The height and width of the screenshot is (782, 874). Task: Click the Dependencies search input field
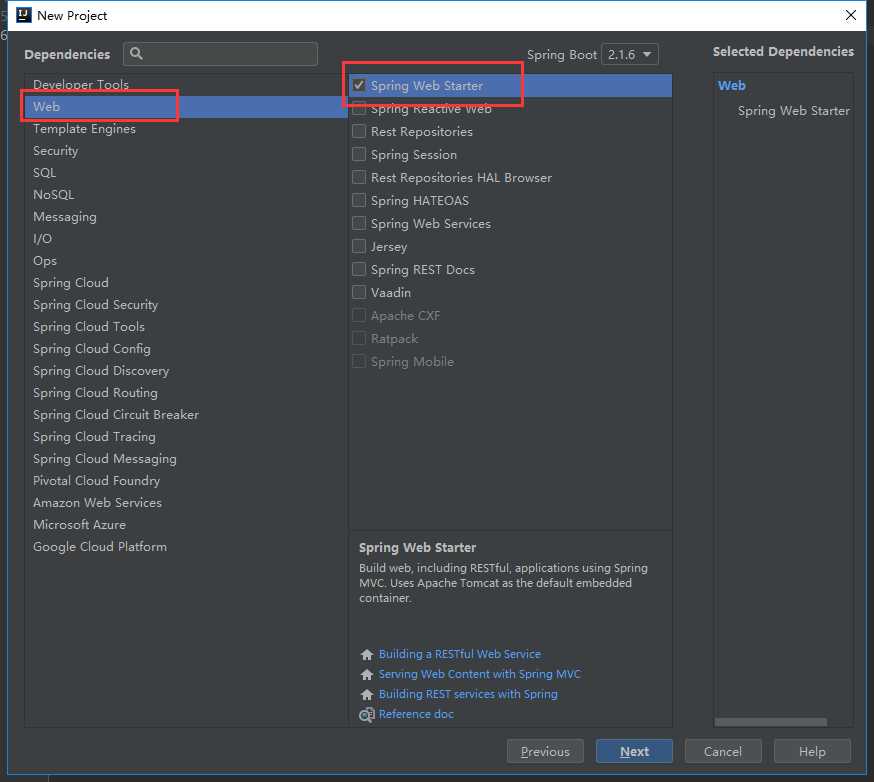tap(221, 54)
